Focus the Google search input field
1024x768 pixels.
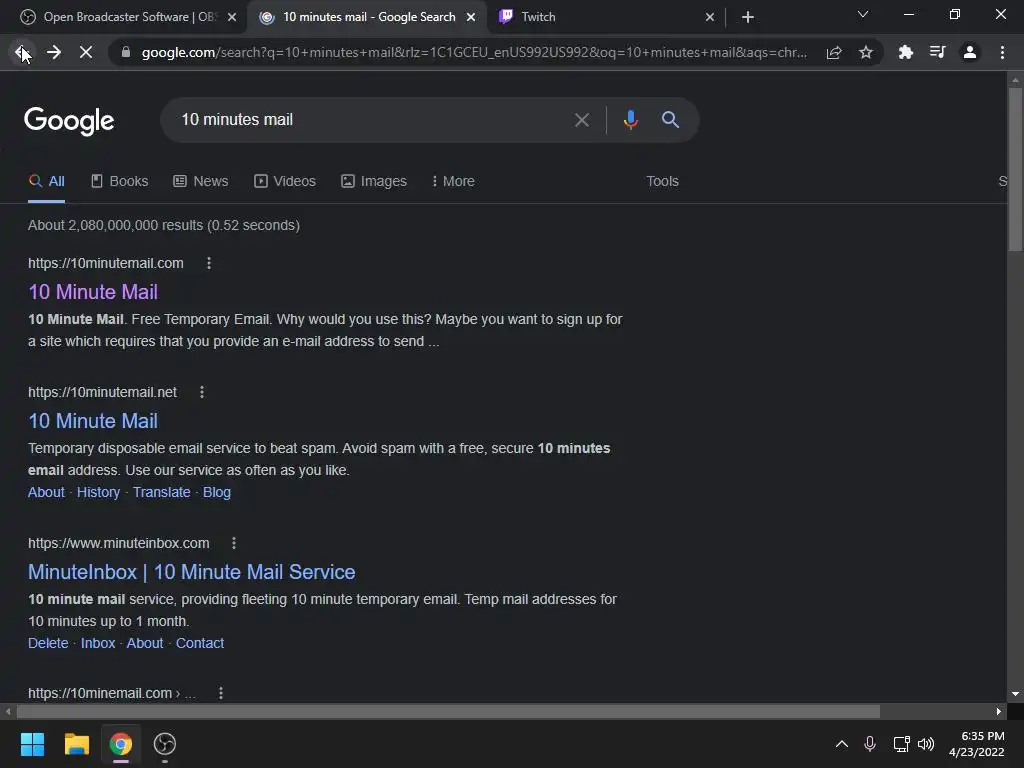point(372,120)
